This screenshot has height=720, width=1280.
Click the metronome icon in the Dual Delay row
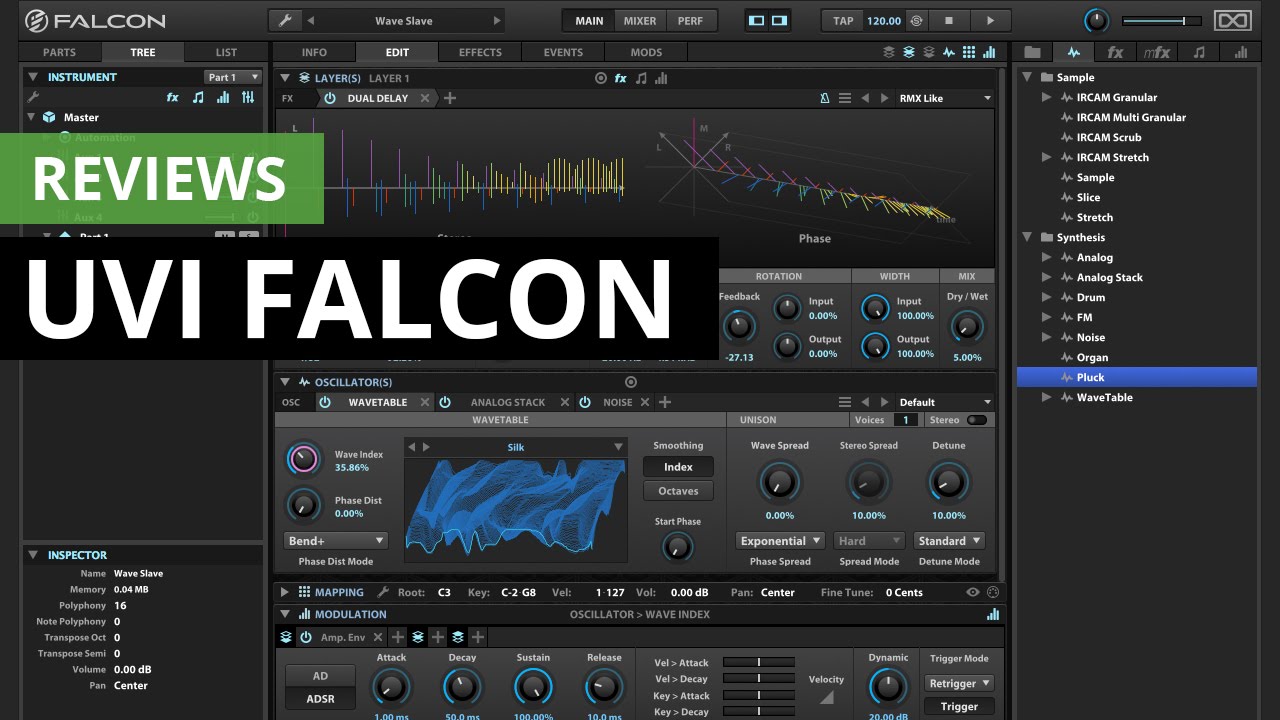[825, 98]
